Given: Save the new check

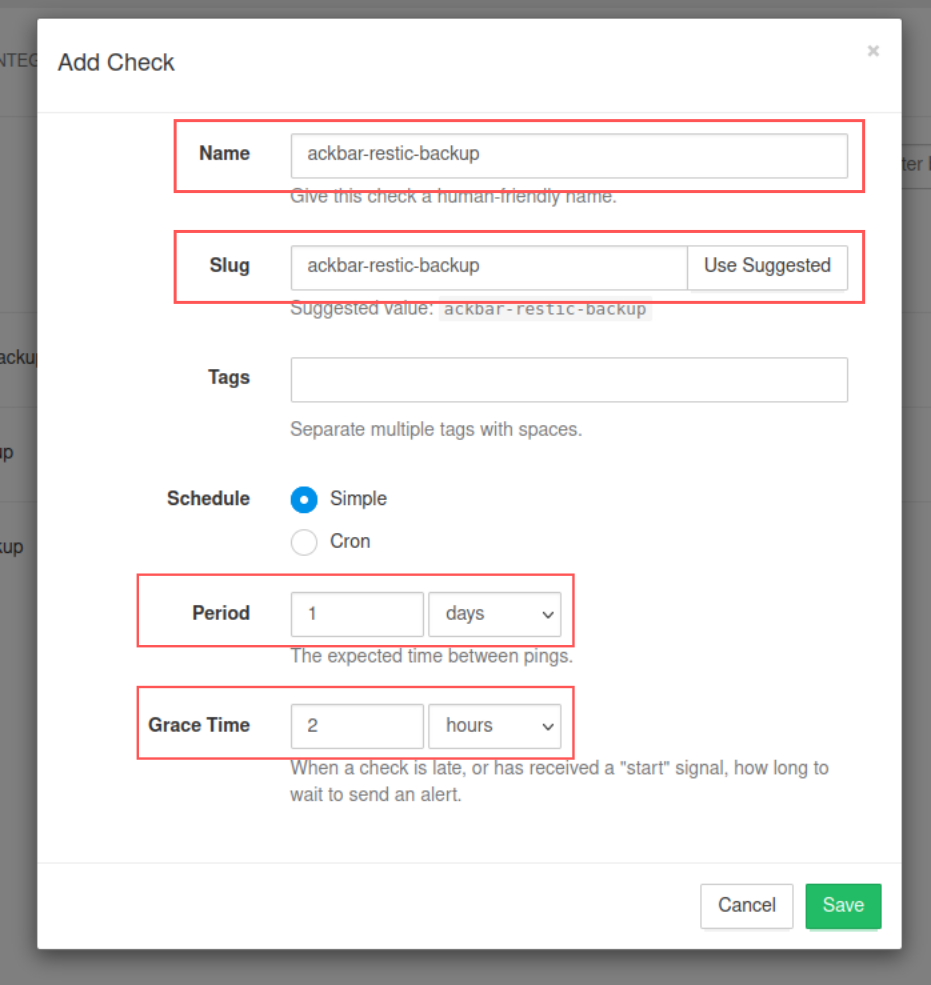Looking at the screenshot, I should pyautogui.click(x=843, y=906).
